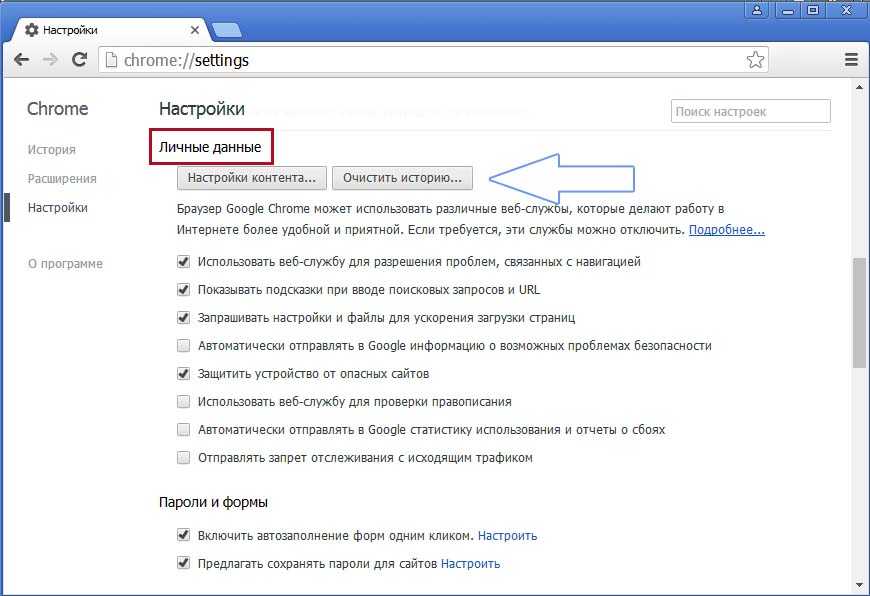This screenshot has width=870, height=596.
Task: Open Расширения in the sidebar
Action: 62,179
